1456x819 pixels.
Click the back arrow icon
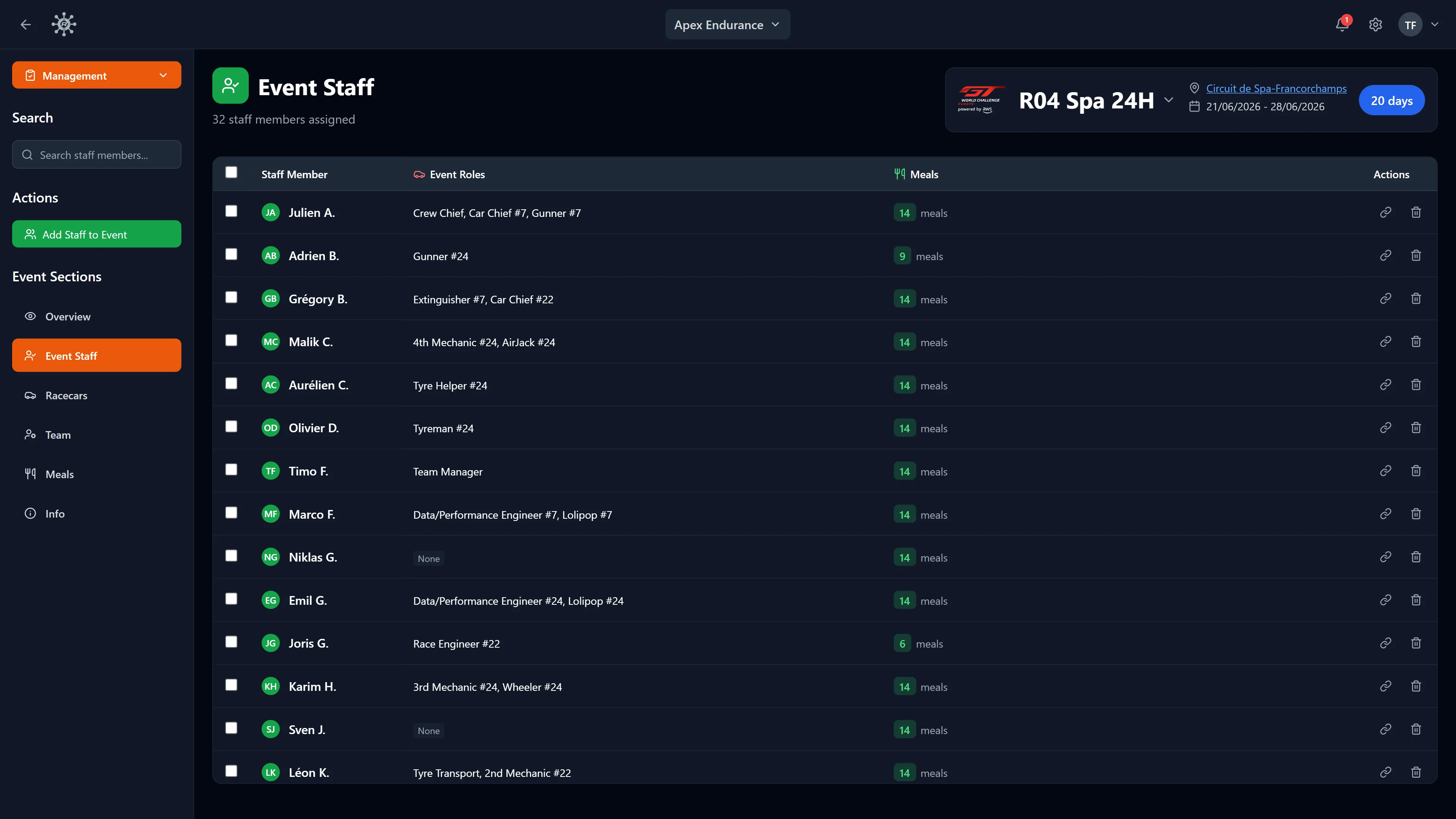coord(25,24)
